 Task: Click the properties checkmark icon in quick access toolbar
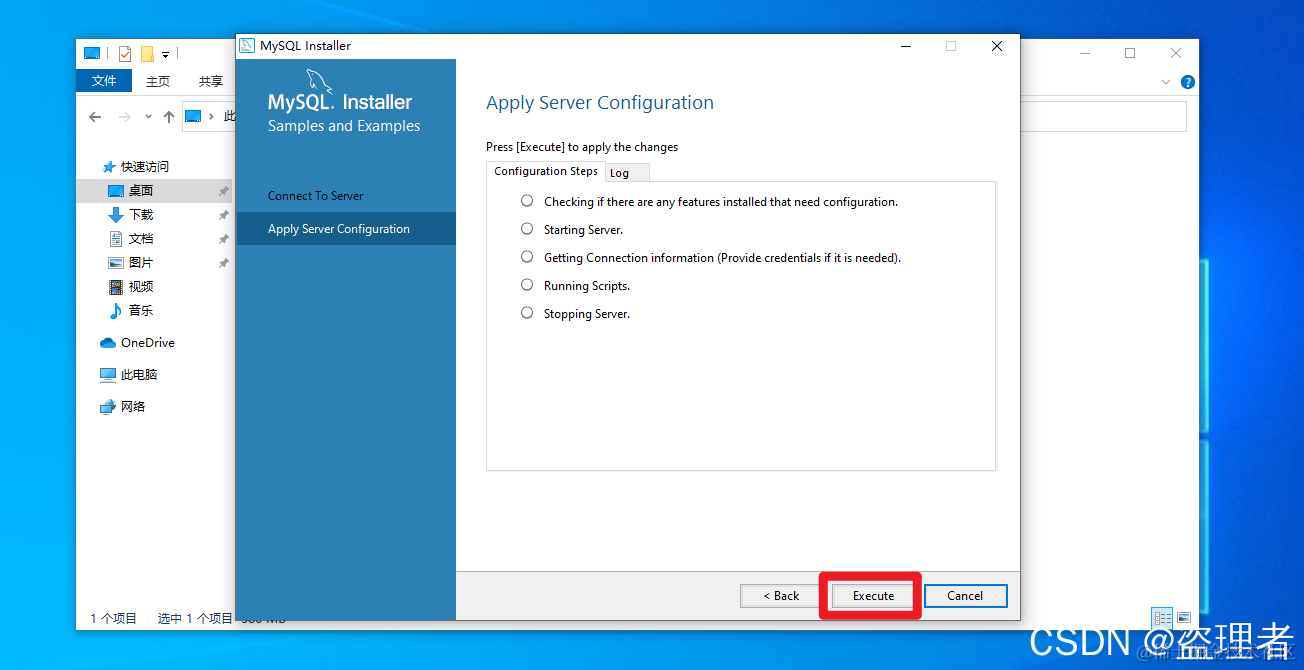click(125, 54)
